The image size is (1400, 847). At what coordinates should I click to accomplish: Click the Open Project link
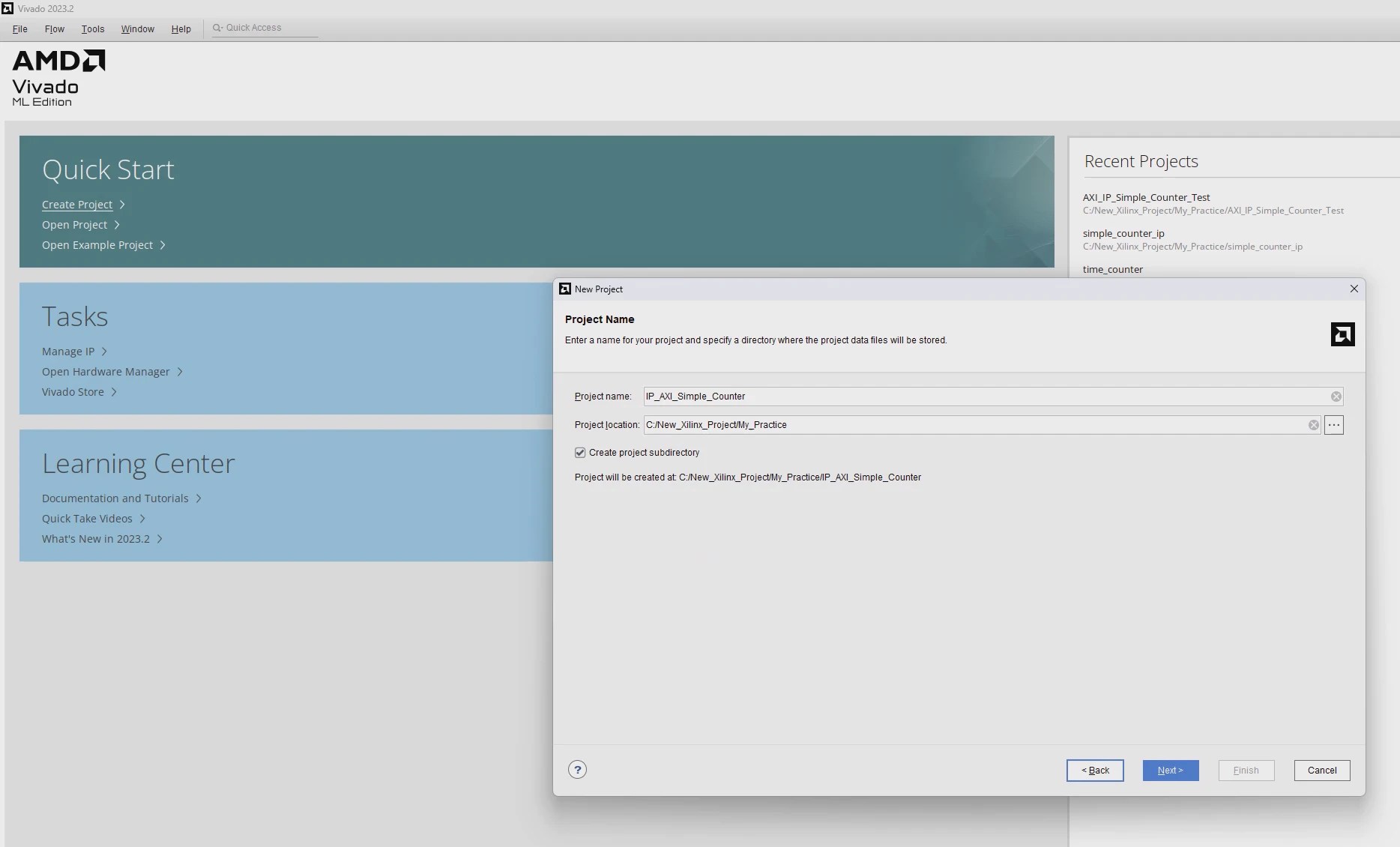point(74,225)
